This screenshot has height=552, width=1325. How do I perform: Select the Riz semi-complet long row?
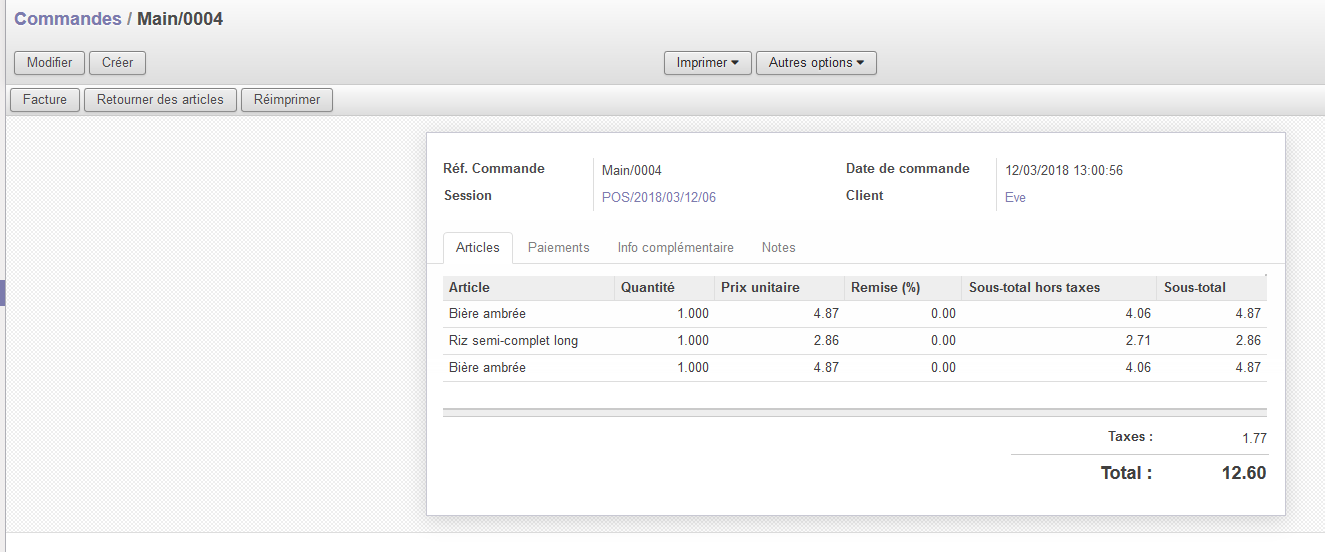coord(513,341)
